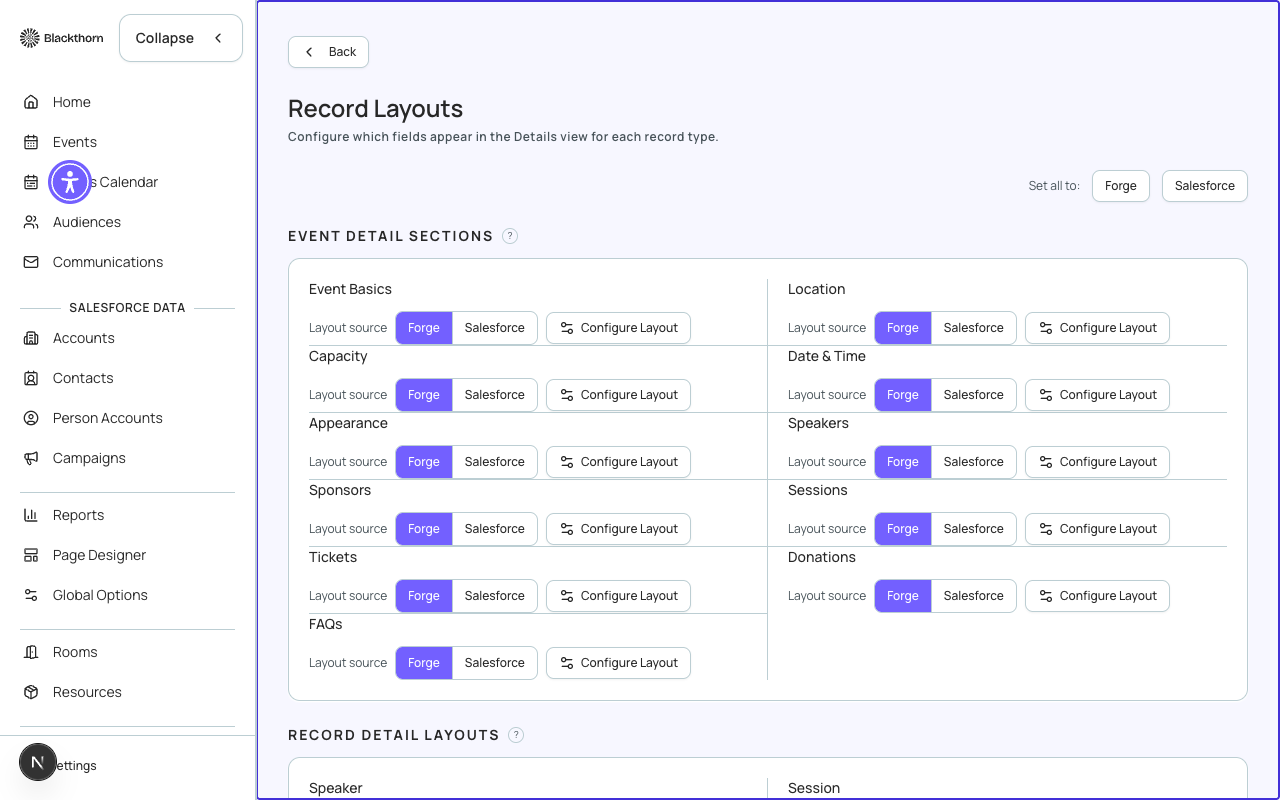Viewport: 1280px width, 800px height.
Task: Select Forge for Event Basics layout source
Action: [x=424, y=328]
